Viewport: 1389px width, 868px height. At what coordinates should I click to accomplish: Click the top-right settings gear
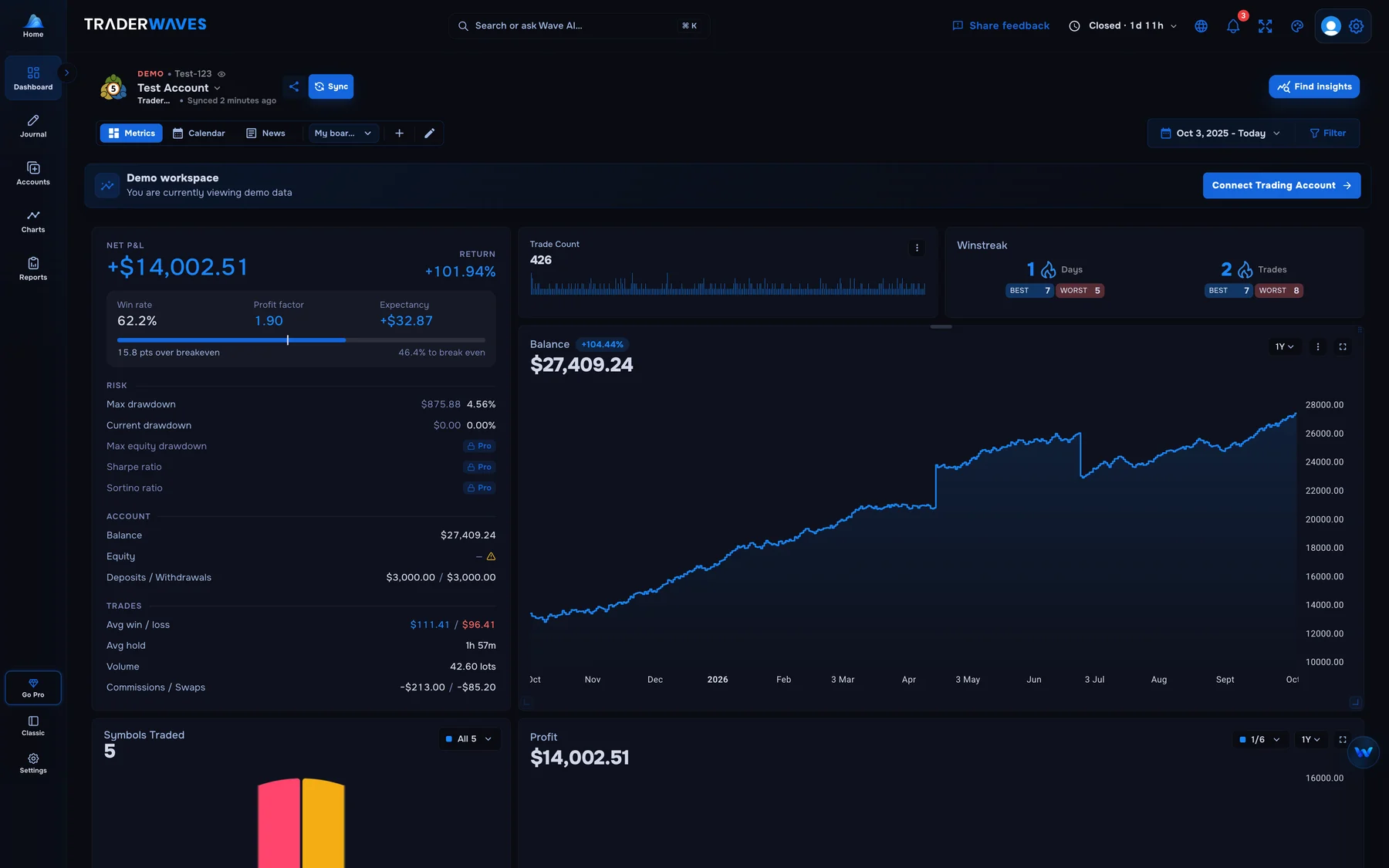click(1356, 26)
